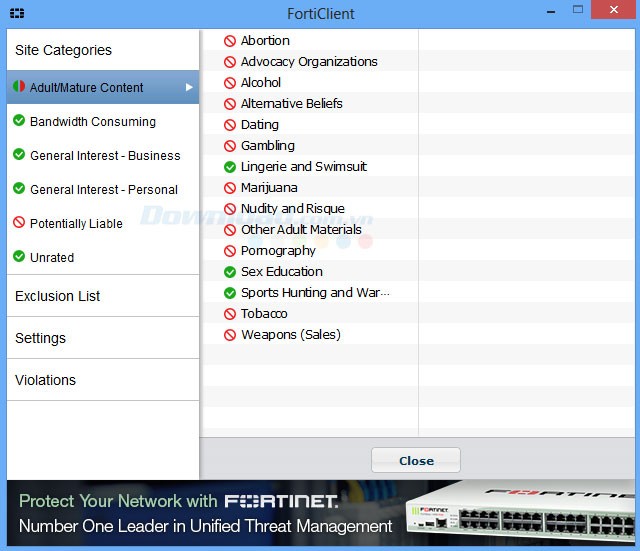Click the FortiClient app icon in title bar
Viewport: 640px width, 551px height.
click(17, 14)
